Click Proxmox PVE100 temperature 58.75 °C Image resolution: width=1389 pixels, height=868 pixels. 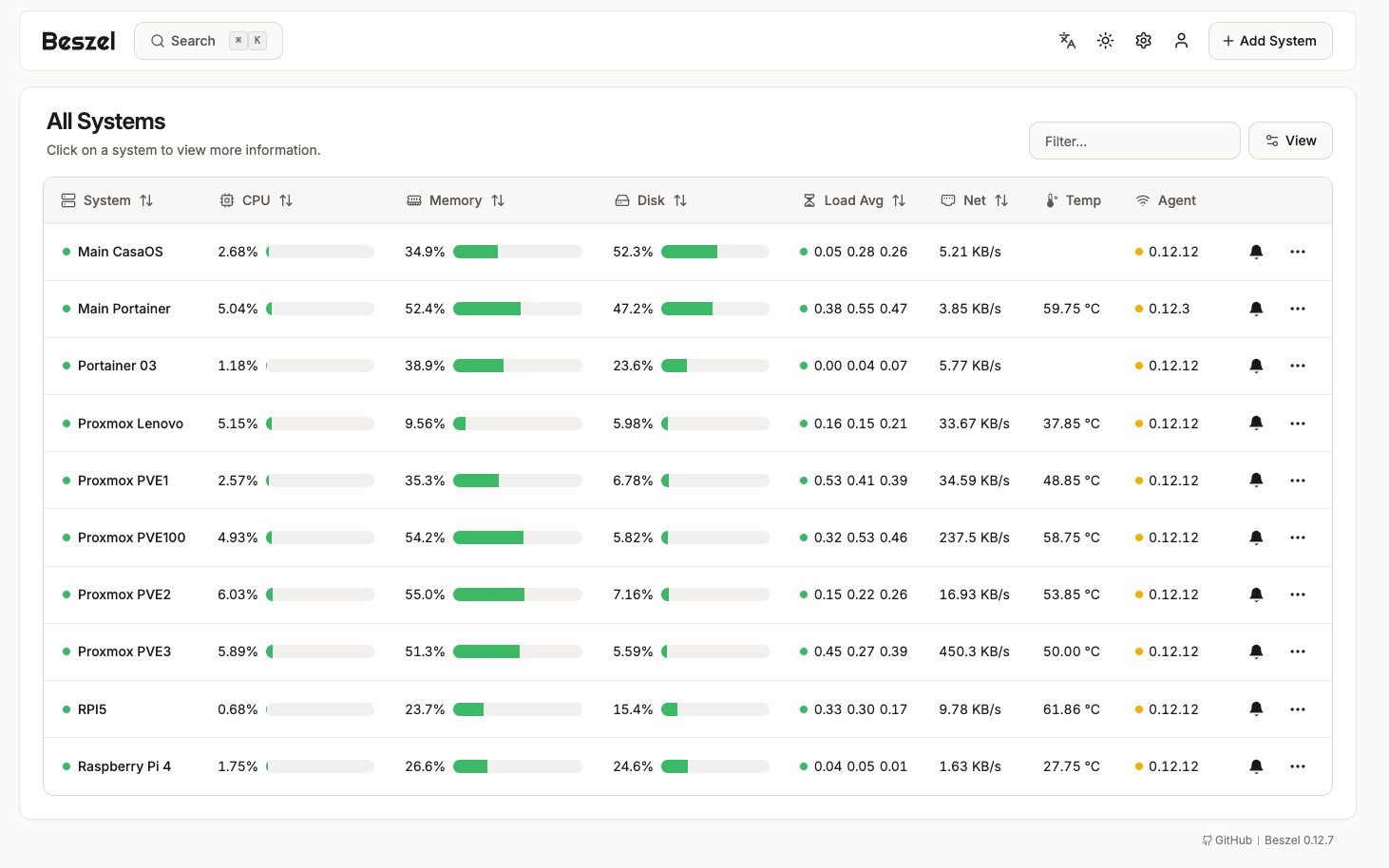(x=1072, y=538)
